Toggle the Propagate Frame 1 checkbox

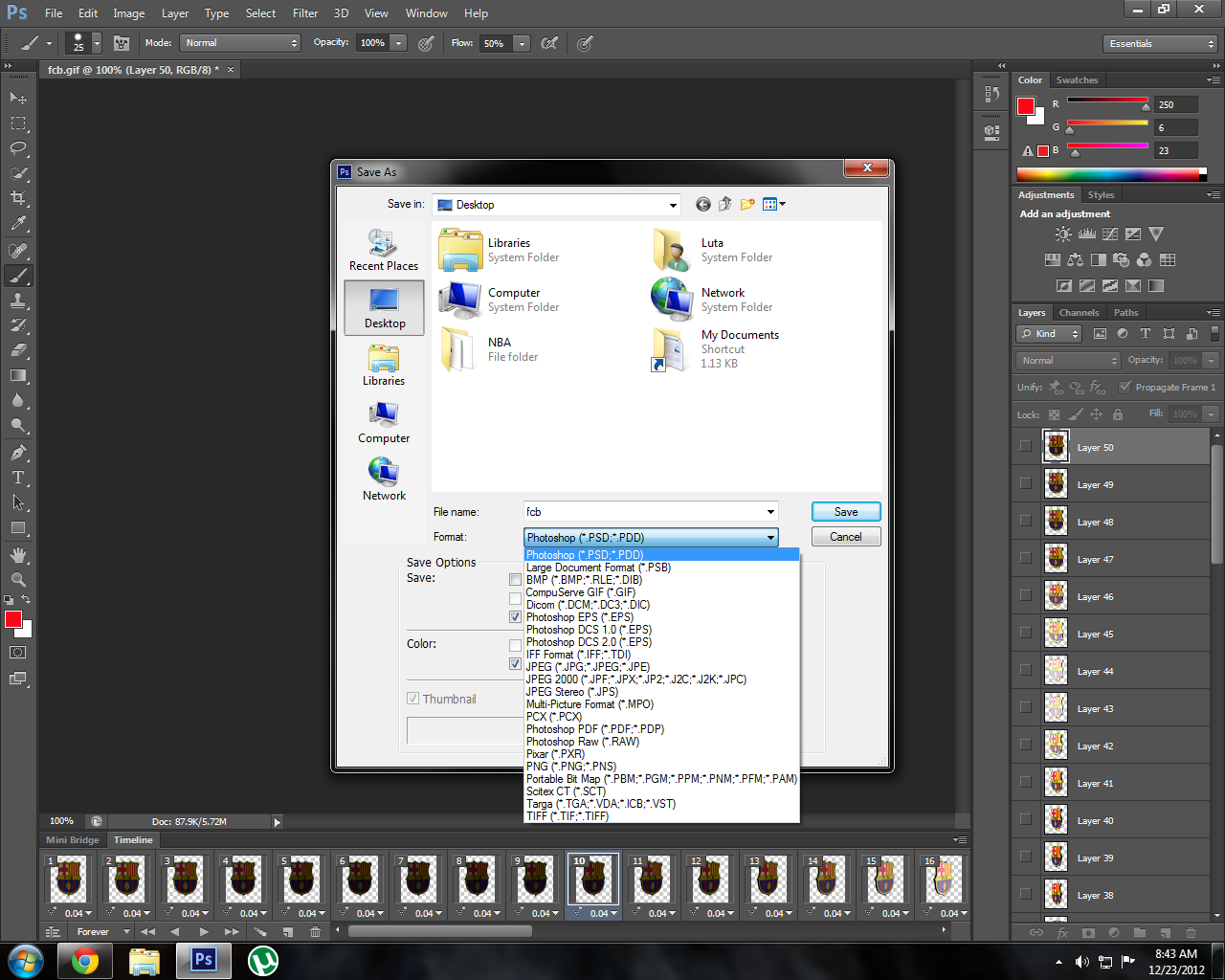(1125, 388)
